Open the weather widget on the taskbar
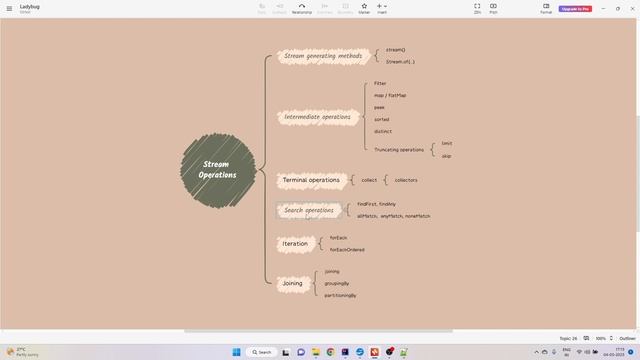The height and width of the screenshot is (360, 640). (x=22, y=352)
